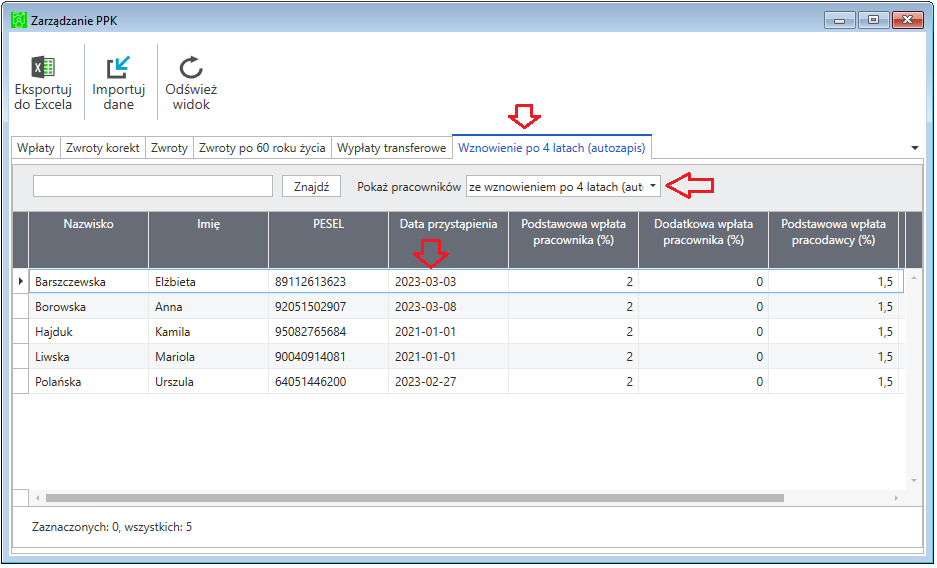Select row header of Polańska row
Image resolution: width=937 pixels, height=568 pixels.
21,382
